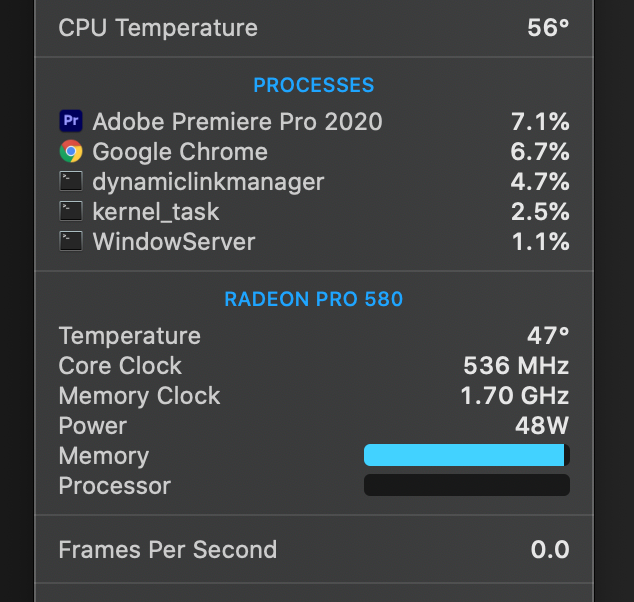Select the Adobe Premiere Pro 2020 process

tap(314, 121)
